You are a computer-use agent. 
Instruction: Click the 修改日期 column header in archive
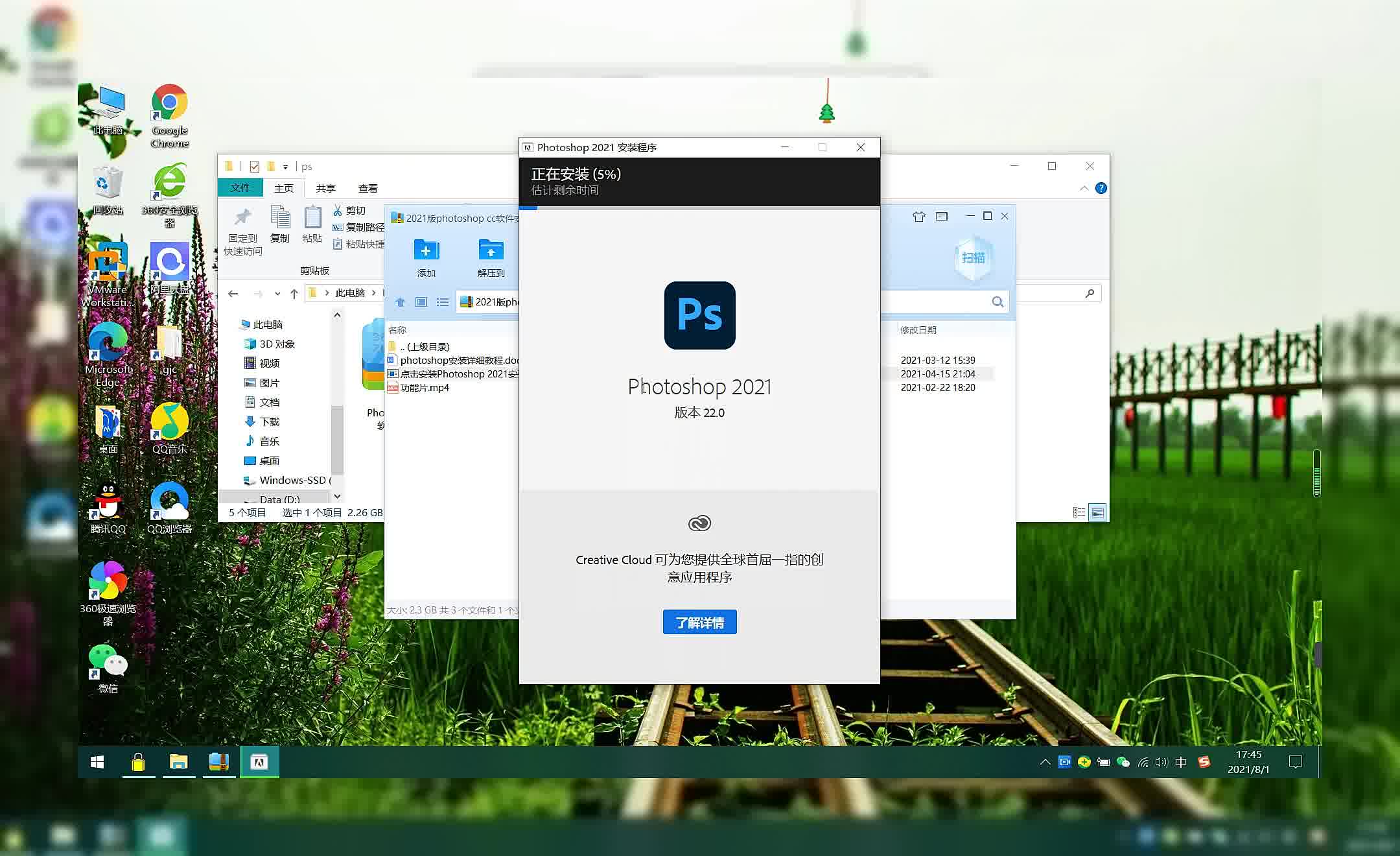(918, 330)
